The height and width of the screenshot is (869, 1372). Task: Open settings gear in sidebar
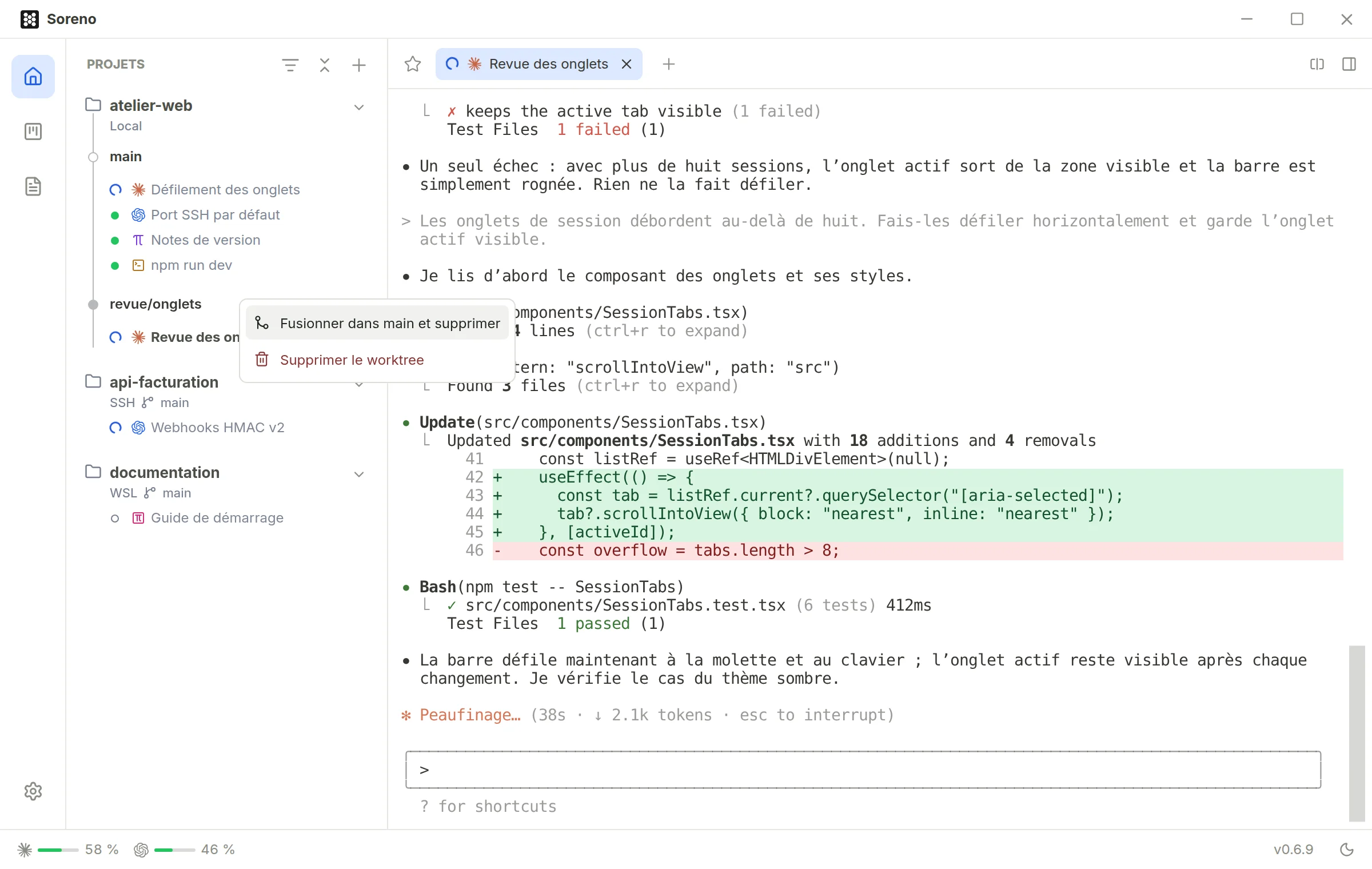pos(33,791)
